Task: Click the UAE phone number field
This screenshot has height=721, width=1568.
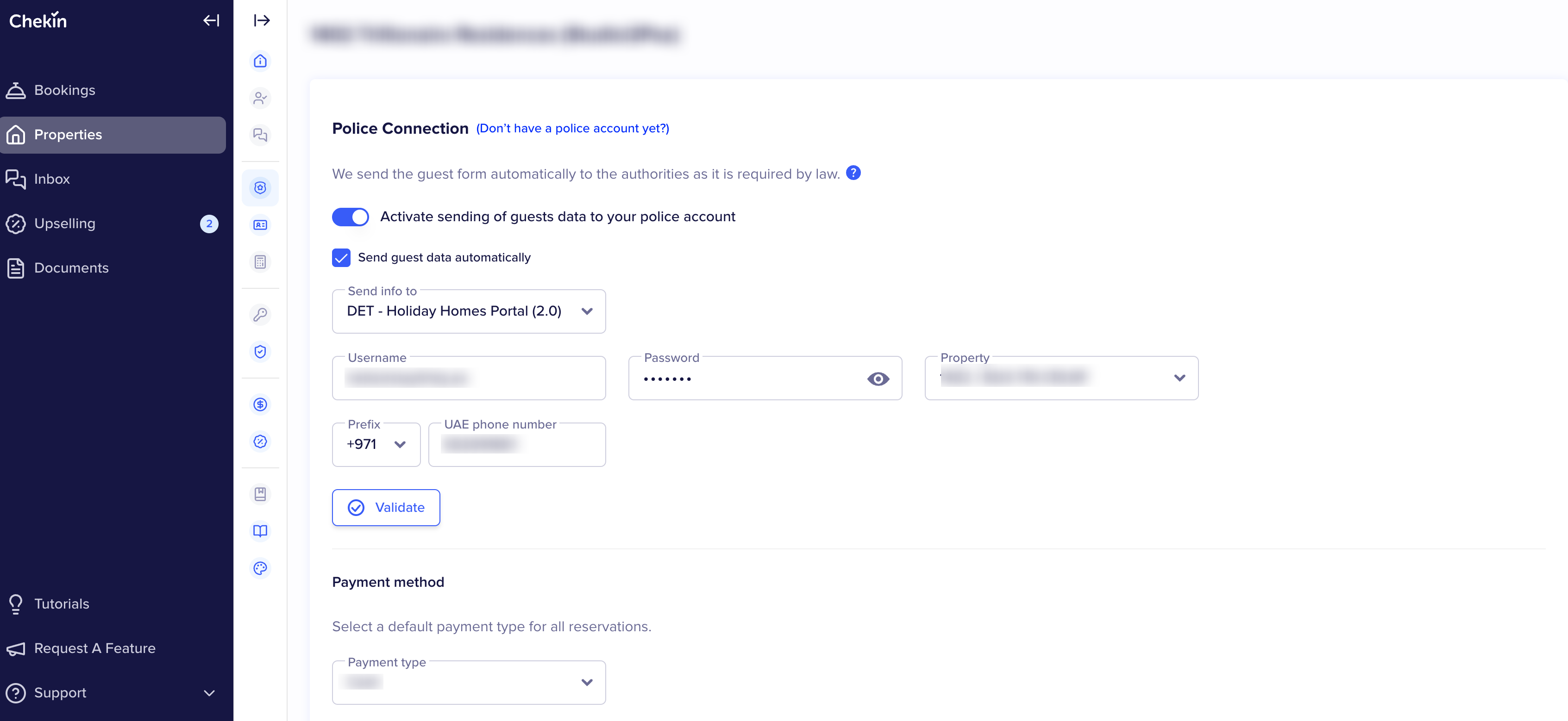Action: pos(517,445)
